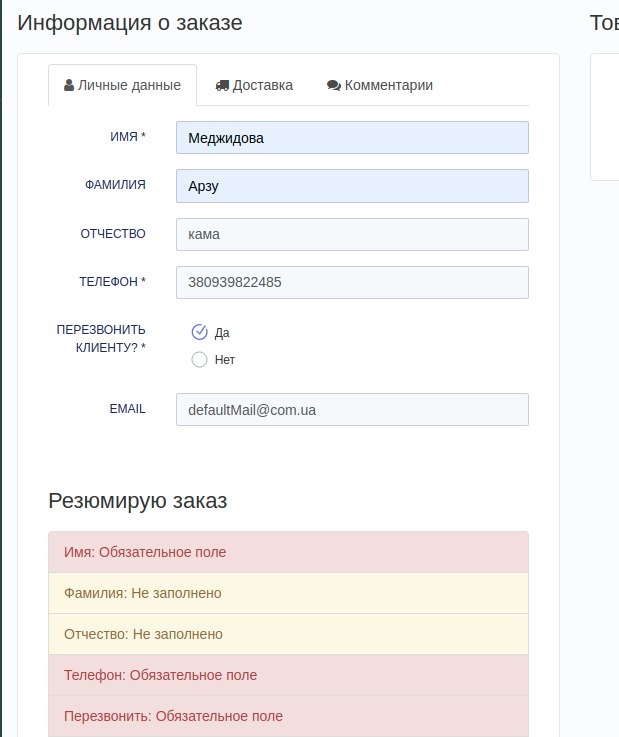
Task: Focus the Имя field containing Меджидова
Action: [x=353, y=138]
